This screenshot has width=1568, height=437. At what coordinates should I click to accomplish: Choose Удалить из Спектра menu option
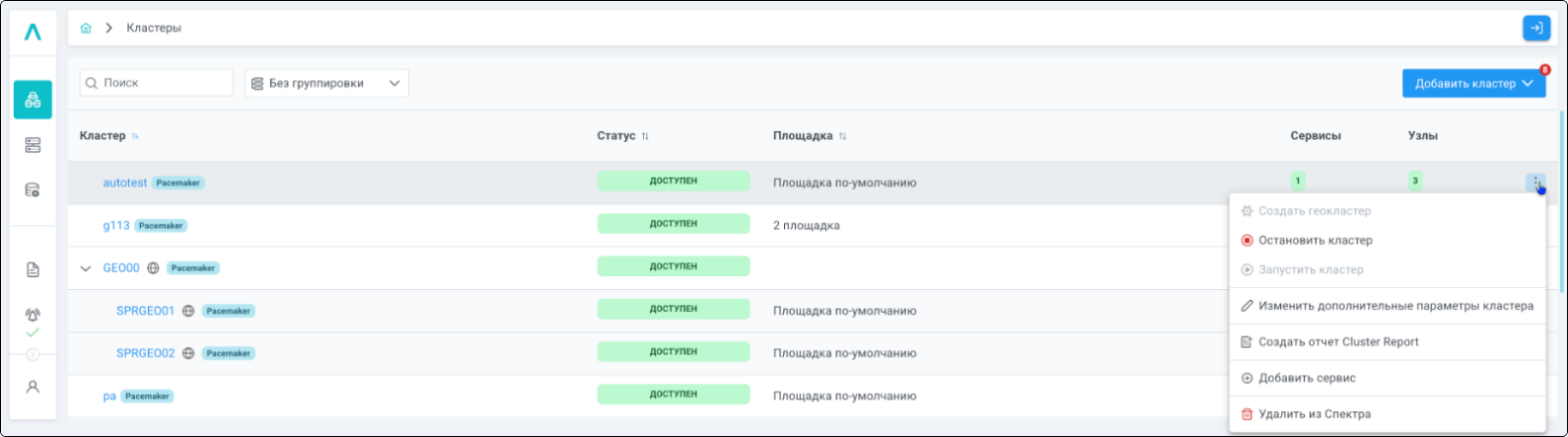(1314, 414)
